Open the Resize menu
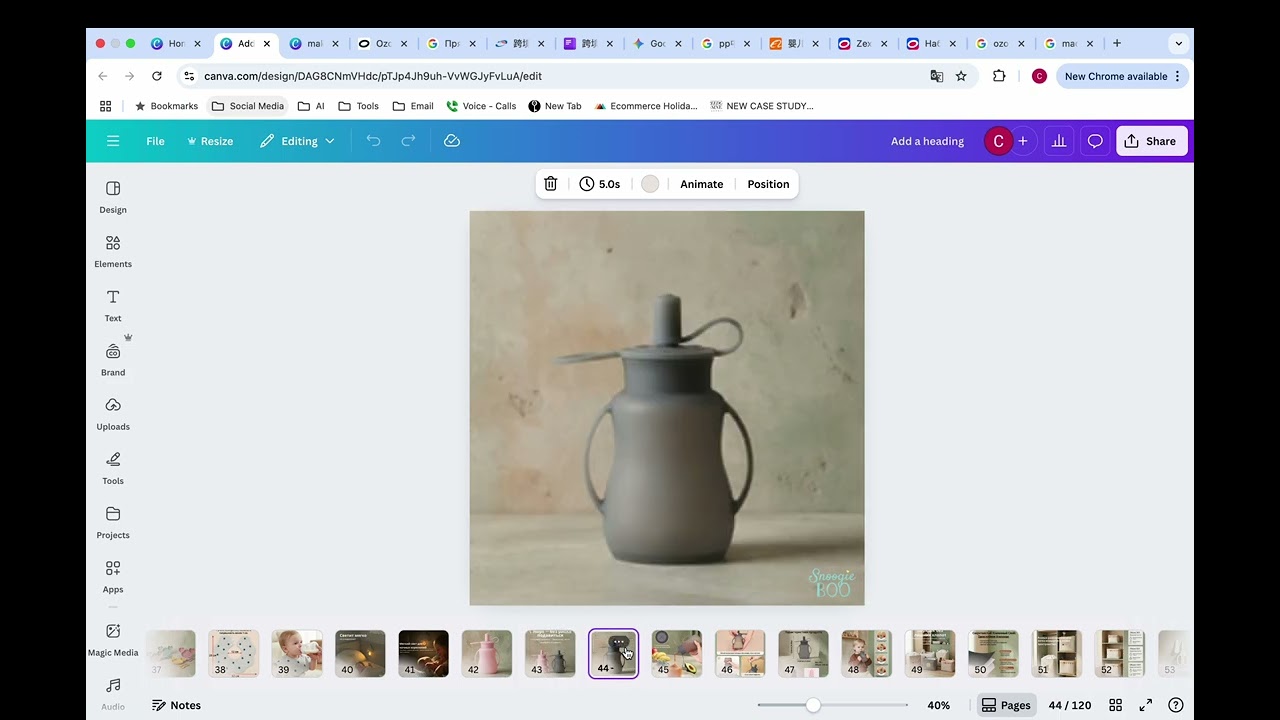The height and width of the screenshot is (720, 1280). [210, 141]
